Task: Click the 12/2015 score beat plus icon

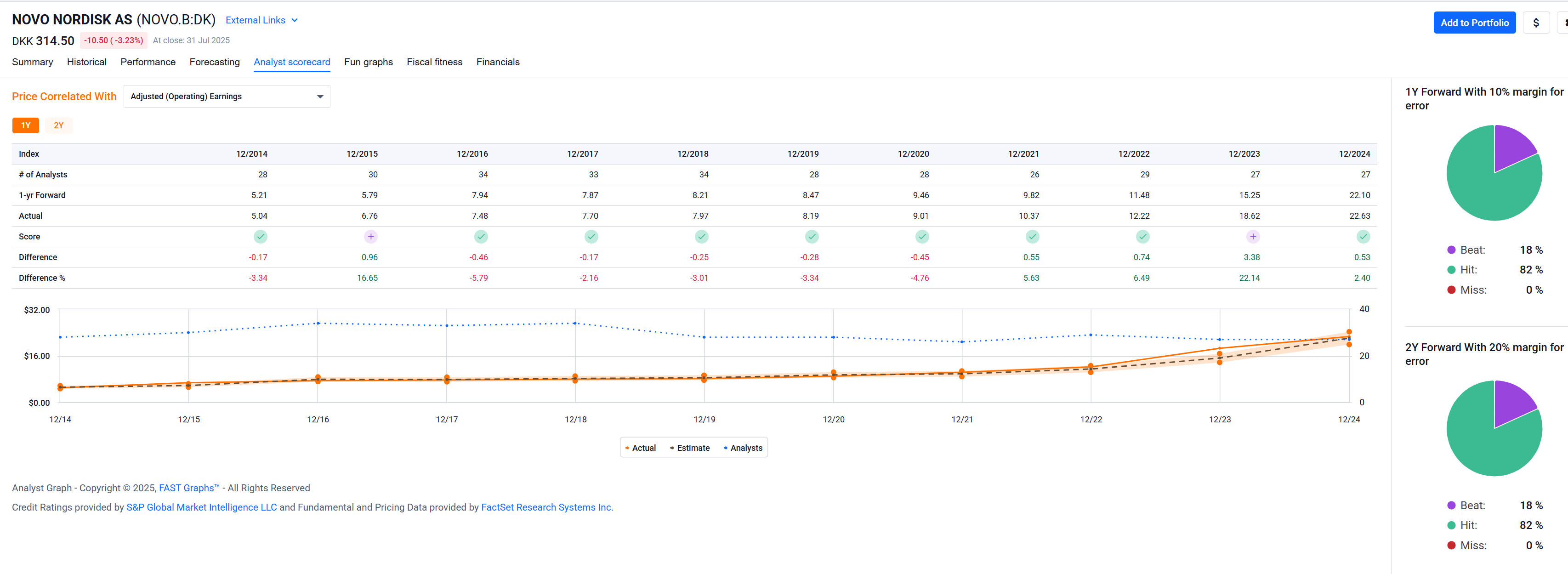Action: 371,237
